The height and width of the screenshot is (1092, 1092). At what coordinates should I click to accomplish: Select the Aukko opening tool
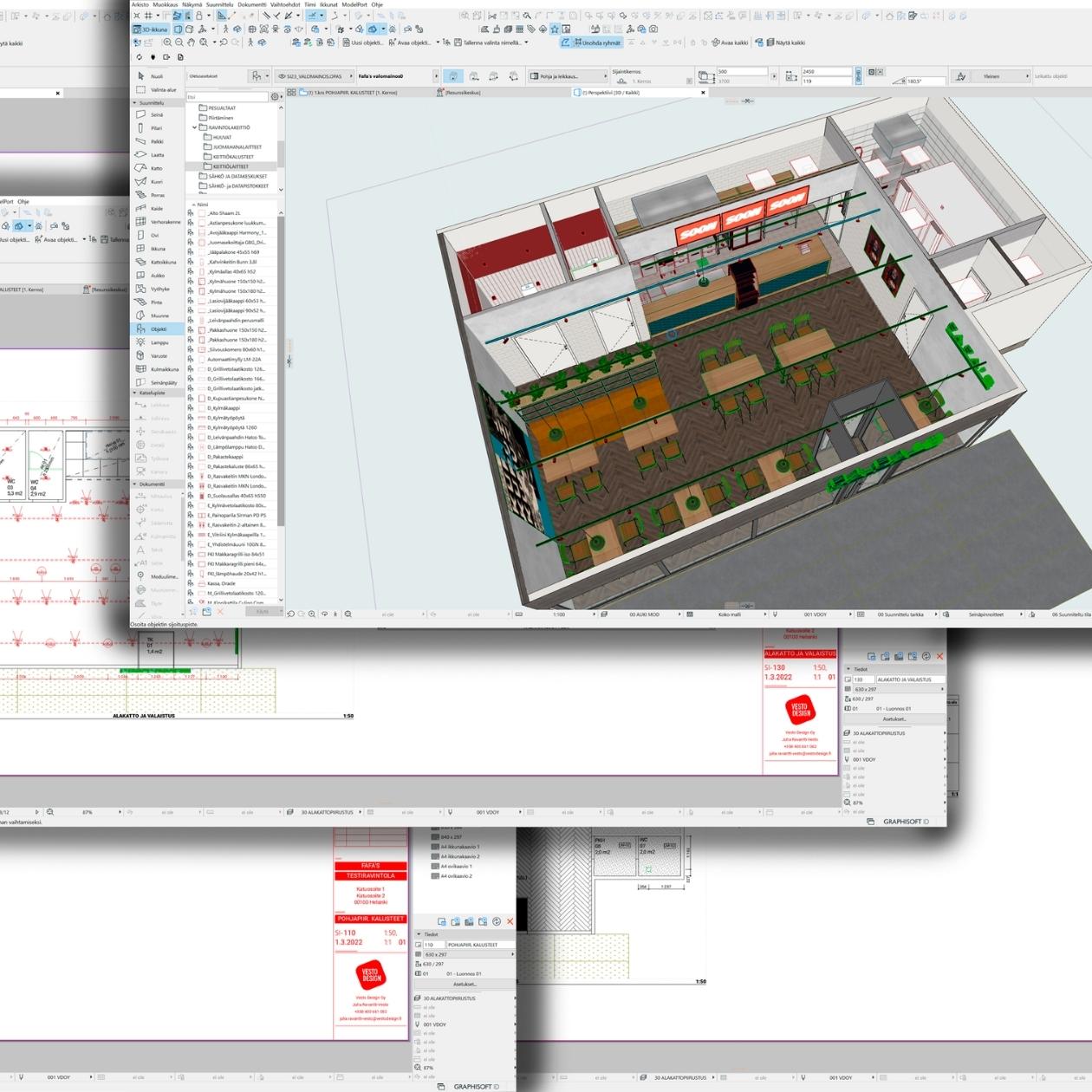coord(157,276)
